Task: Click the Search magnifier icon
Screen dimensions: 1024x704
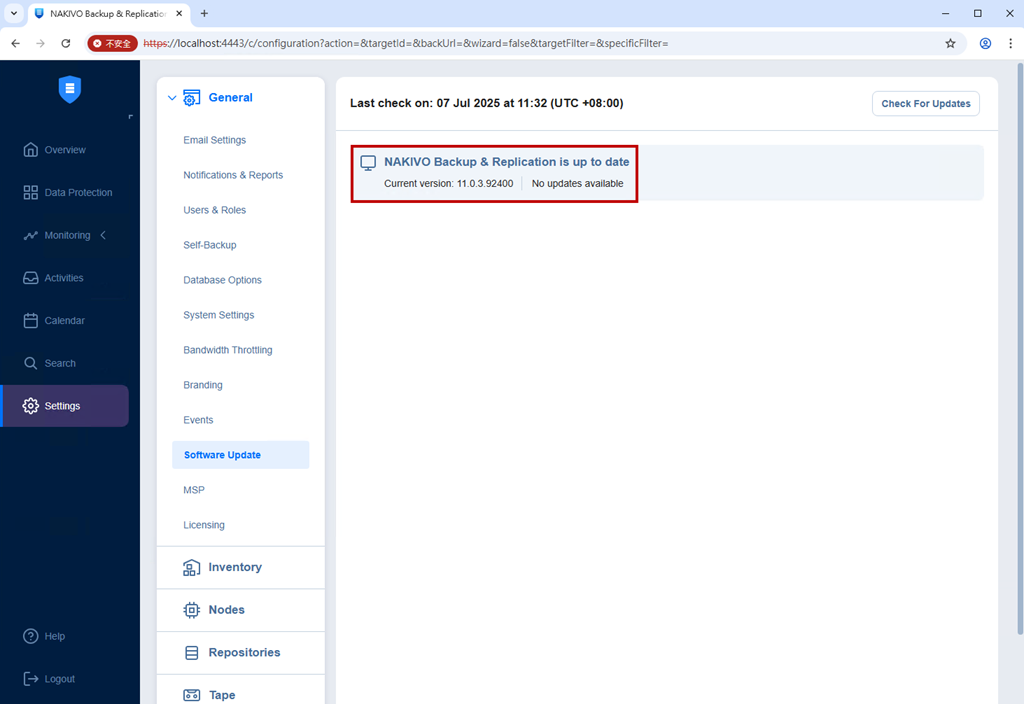Action: [x=31, y=363]
